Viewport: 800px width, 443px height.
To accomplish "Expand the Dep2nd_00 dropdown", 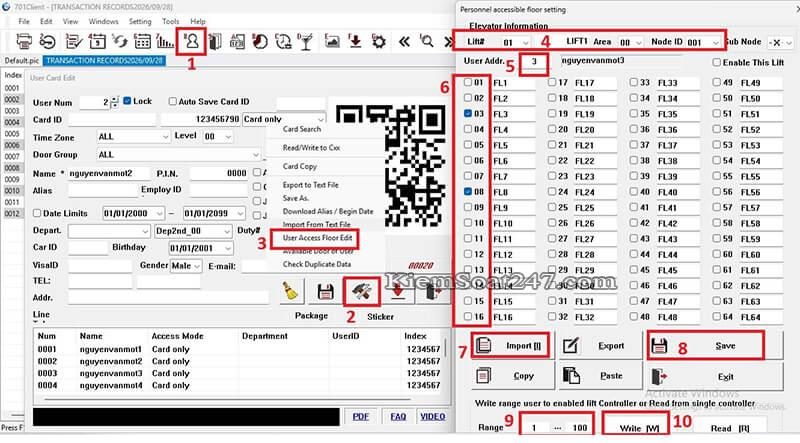I will pyautogui.click(x=227, y=231).
